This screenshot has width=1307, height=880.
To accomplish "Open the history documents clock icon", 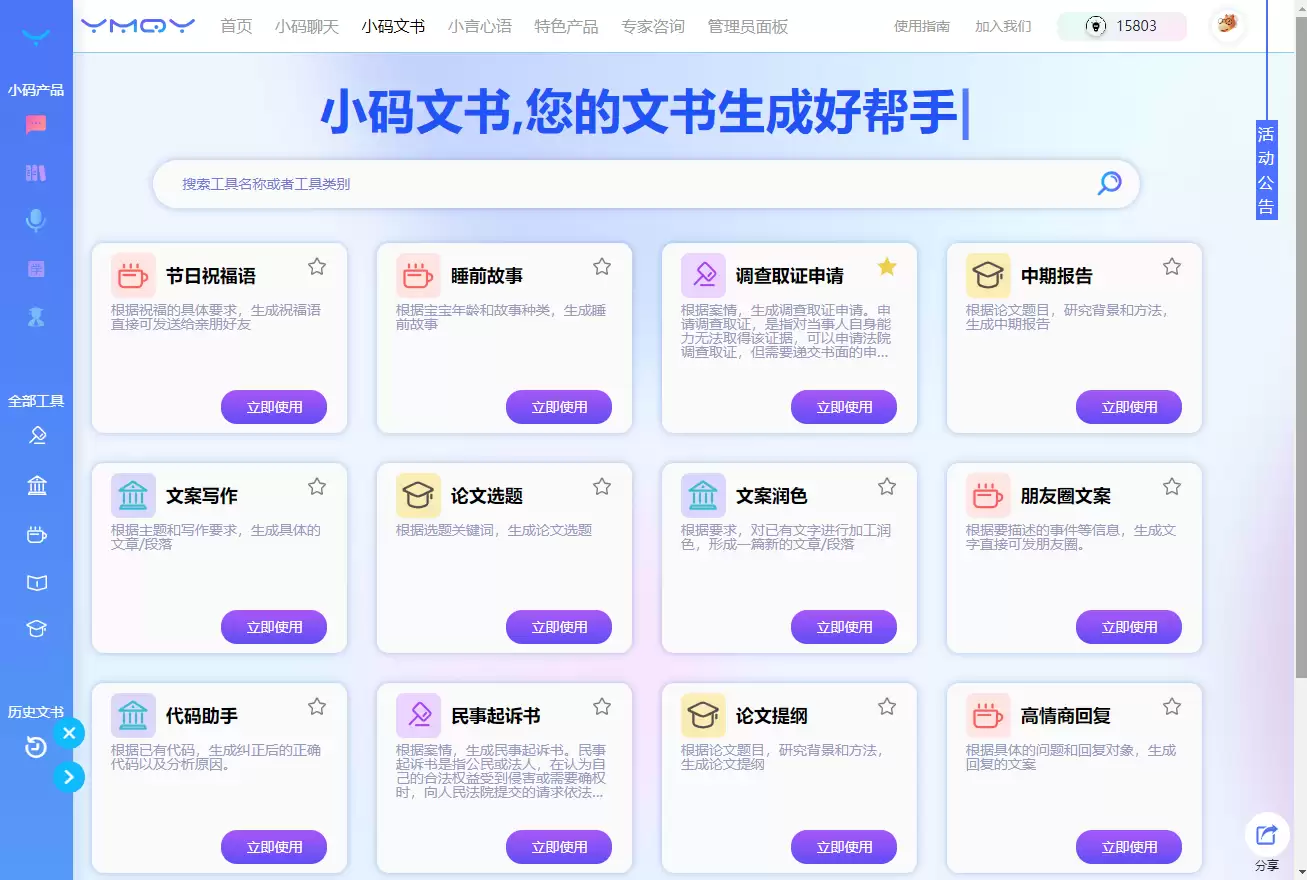I will pos(36,747).
